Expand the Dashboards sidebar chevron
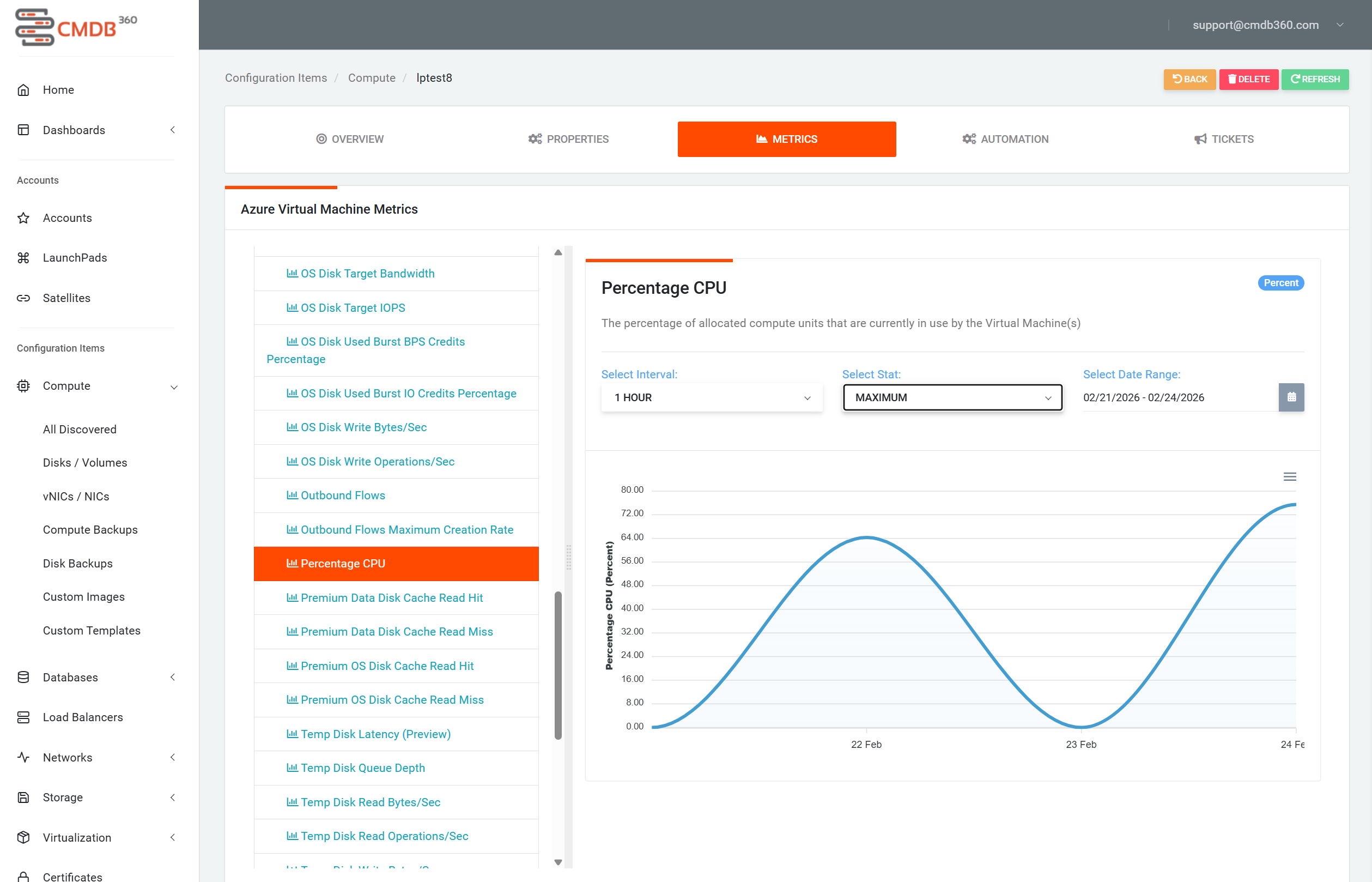The height and width of the screenshot is (882, 1372). [x=173, y=130]
